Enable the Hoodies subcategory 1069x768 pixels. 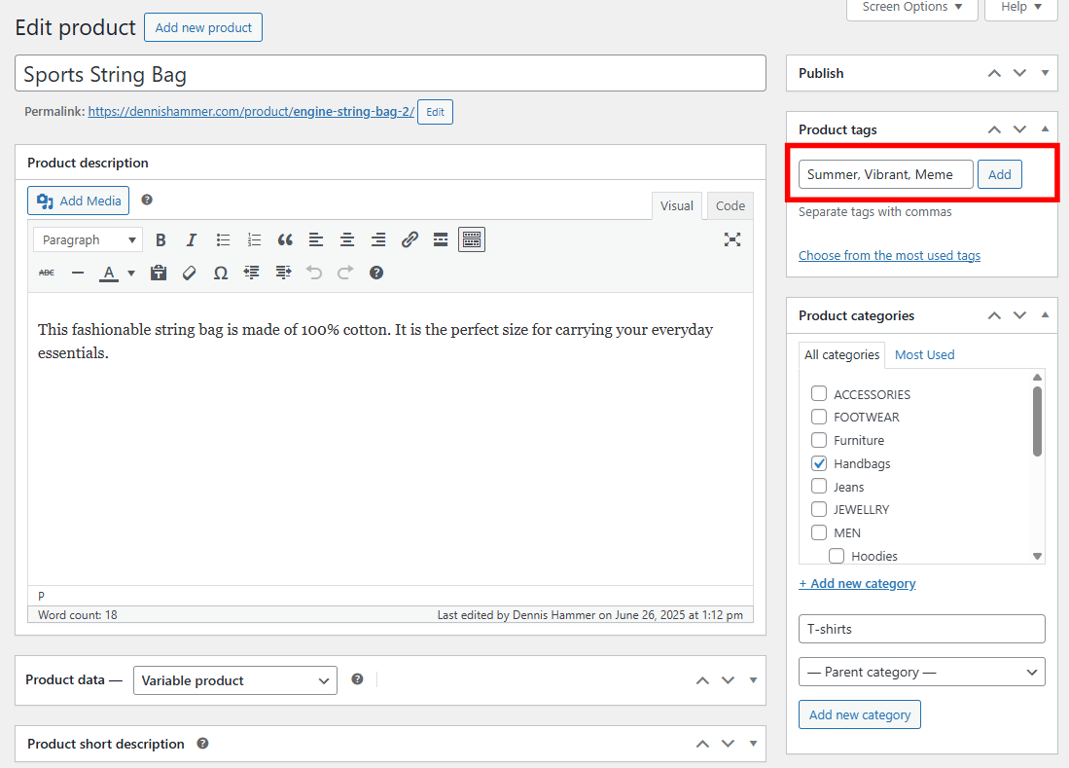click(836, 556)
